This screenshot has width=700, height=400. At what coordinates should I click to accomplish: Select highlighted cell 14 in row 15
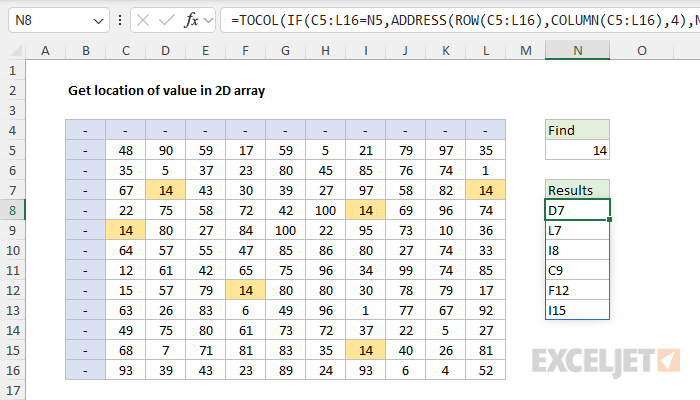[x=366, y=350]
